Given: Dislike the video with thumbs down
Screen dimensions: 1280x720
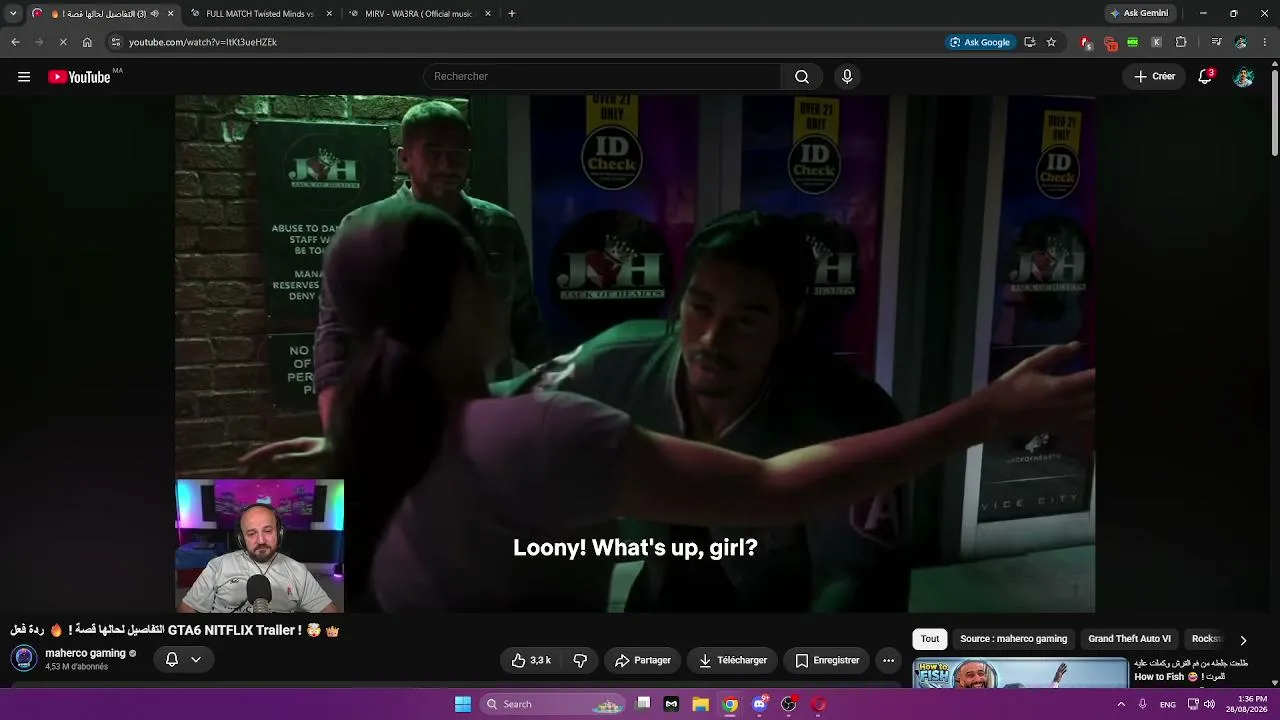Looking at the screenshot, I should tap(580, 660).
